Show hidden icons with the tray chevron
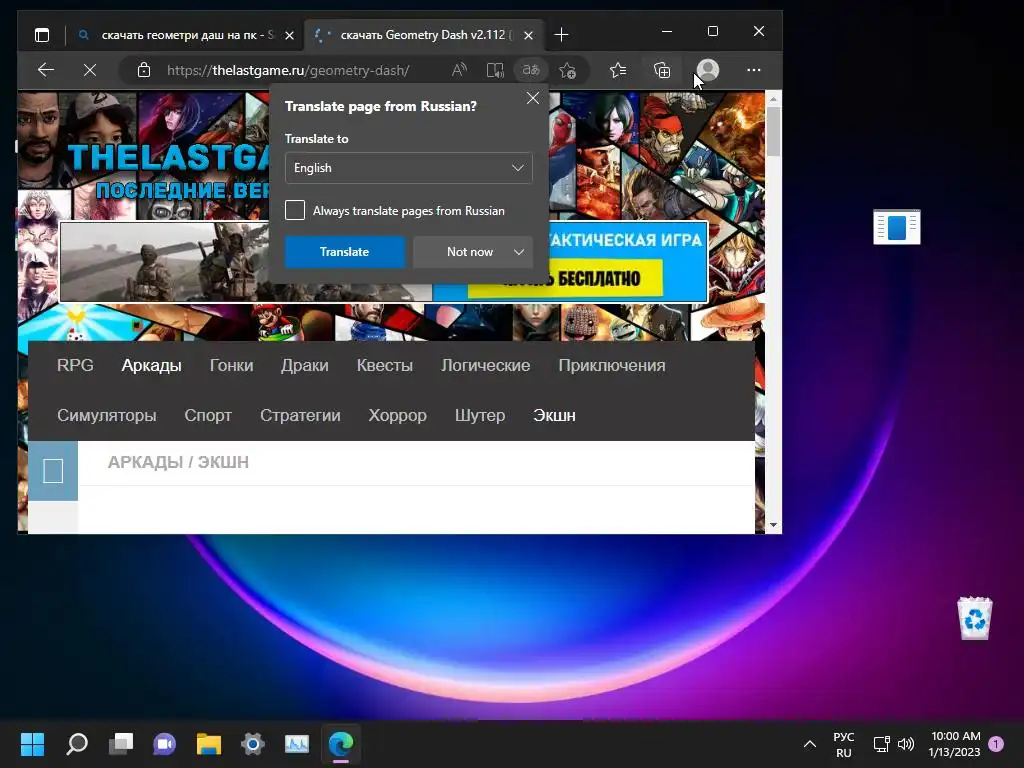Image resolution: width=1024 pixels, height=768 pixels. pyautogui.click(x=810, y=744)
